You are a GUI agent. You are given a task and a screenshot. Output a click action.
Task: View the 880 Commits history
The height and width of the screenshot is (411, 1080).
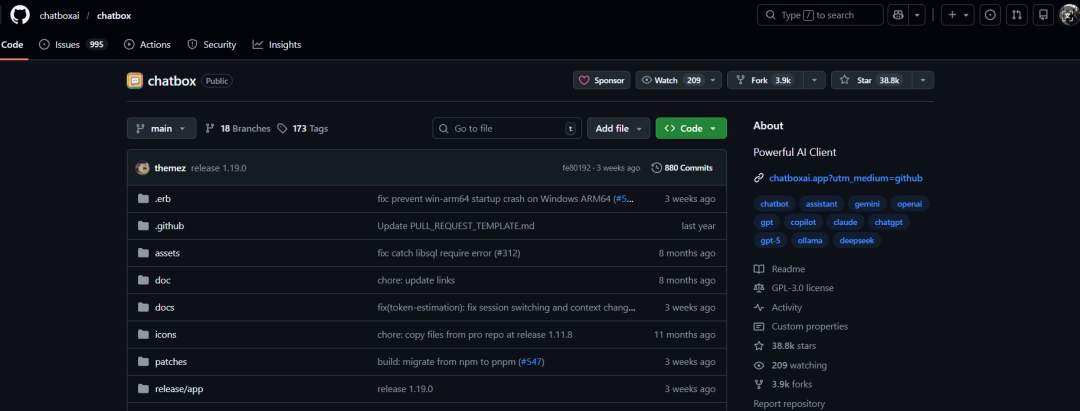(682, 168)
